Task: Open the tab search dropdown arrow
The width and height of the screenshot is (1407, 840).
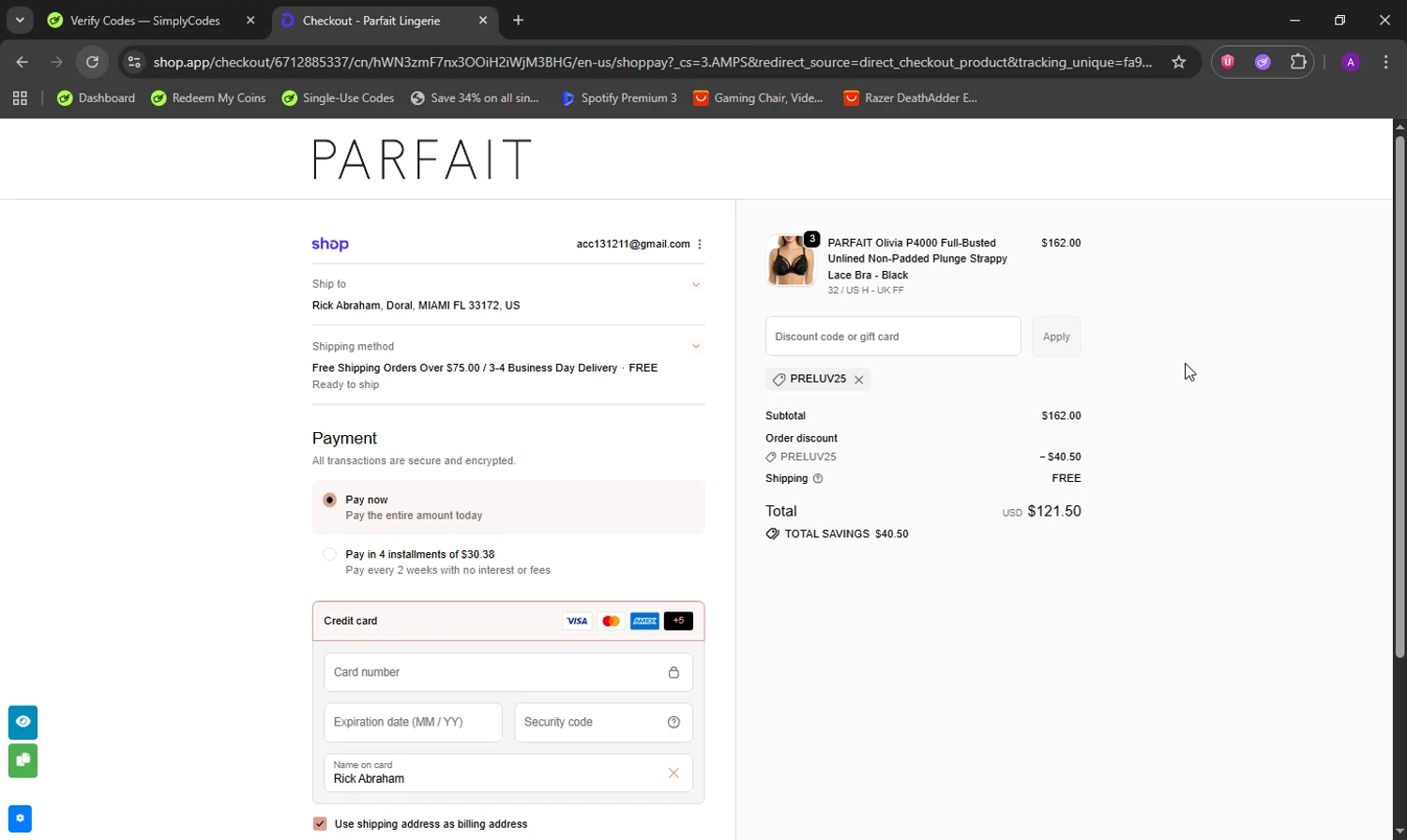Action: coord(20,20)
